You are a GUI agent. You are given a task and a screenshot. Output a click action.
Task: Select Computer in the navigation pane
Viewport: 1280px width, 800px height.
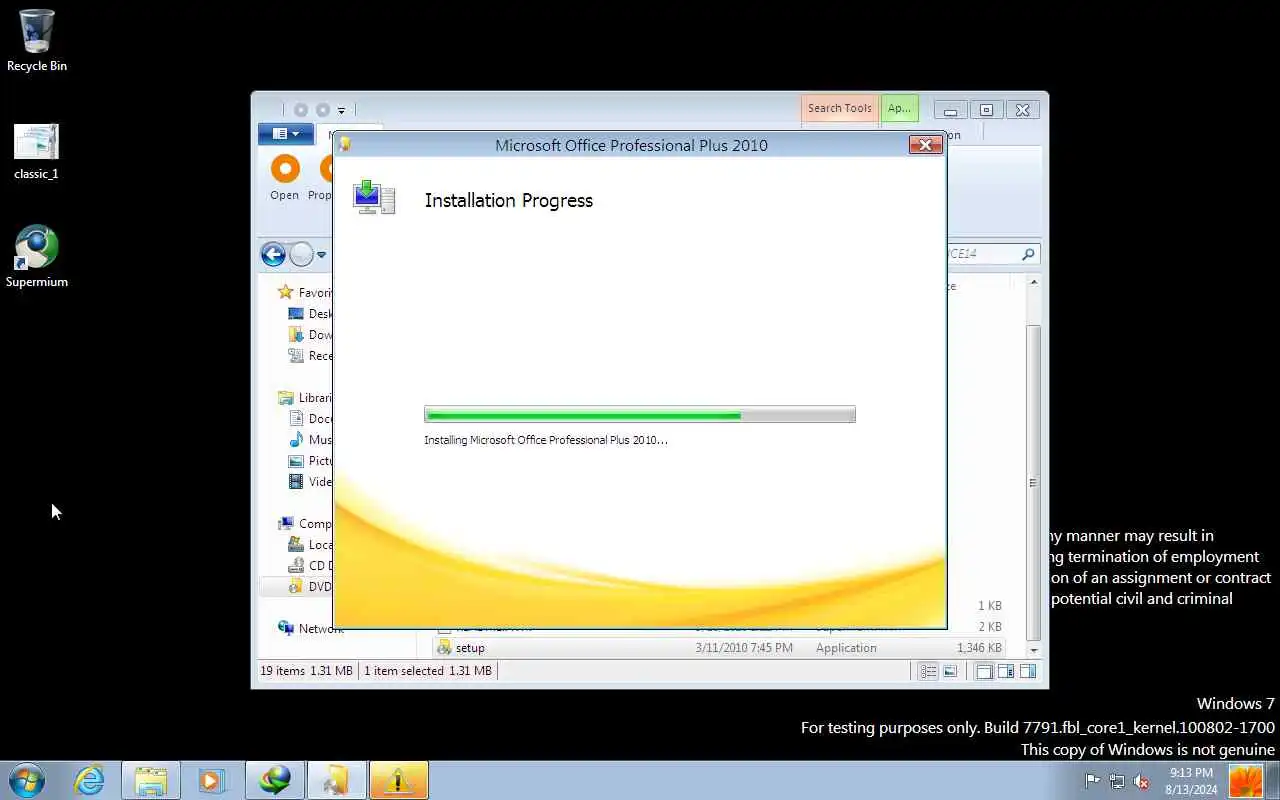[304, 524]
